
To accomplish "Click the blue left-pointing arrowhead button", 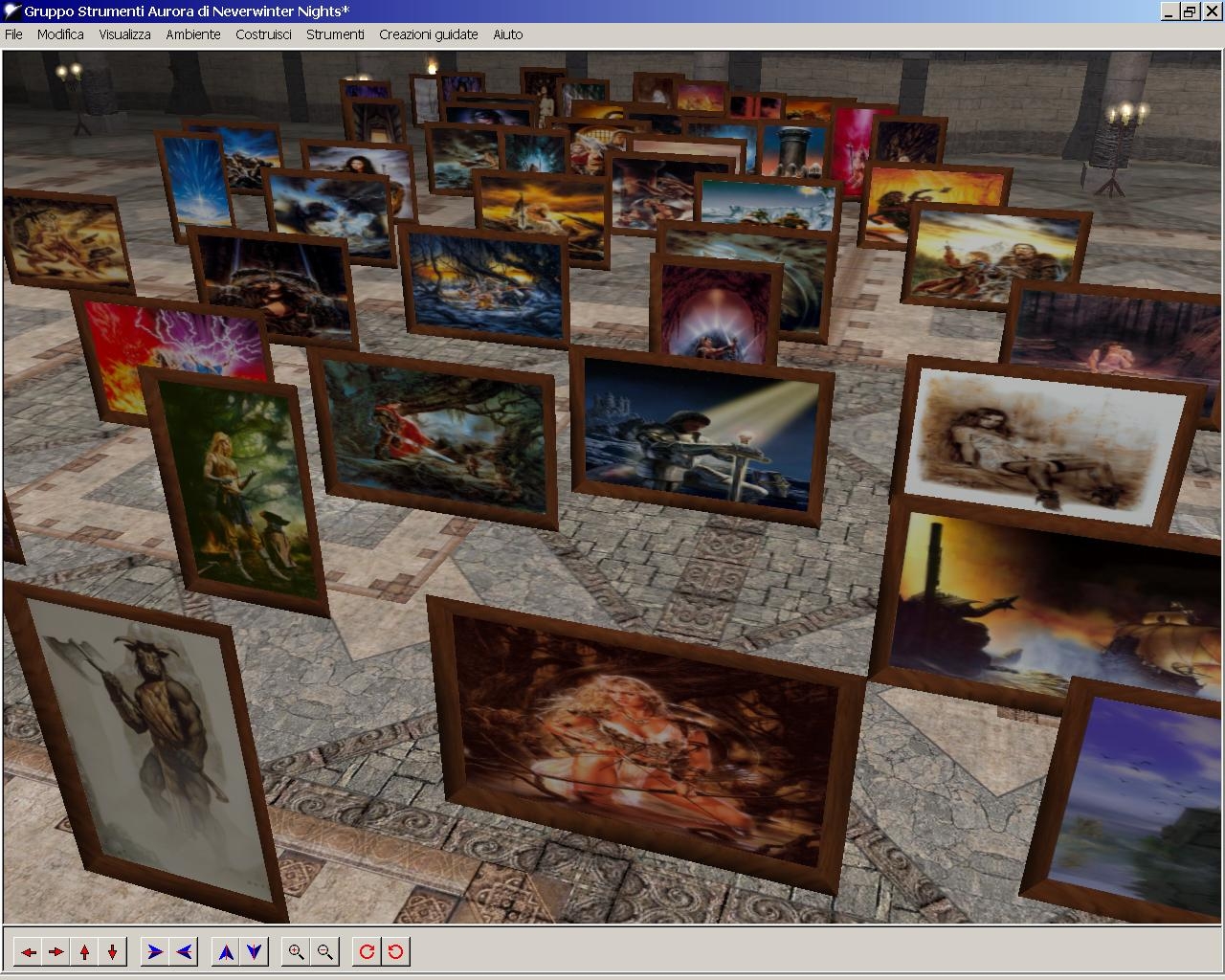I will 184,951.
